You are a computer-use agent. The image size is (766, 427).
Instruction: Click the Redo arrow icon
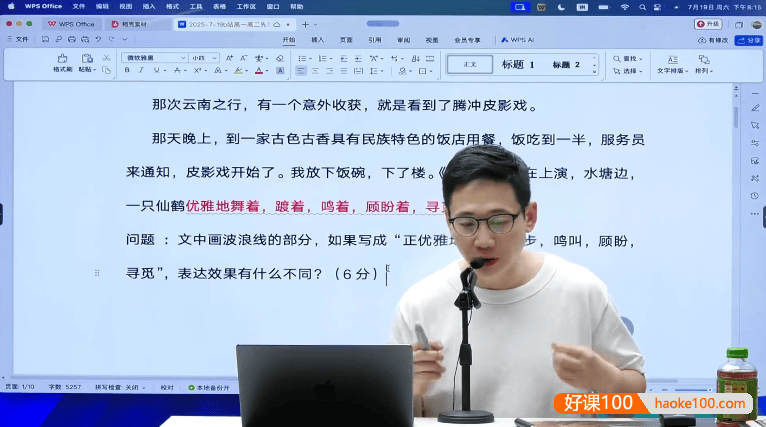[112, 39]
